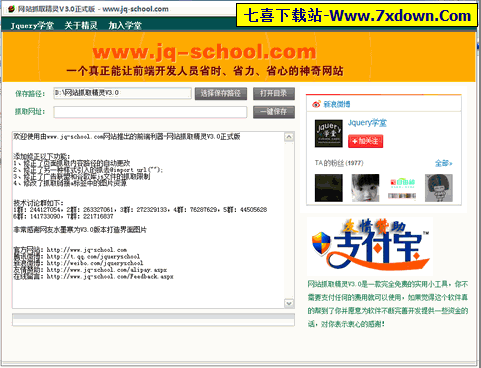Click the 技术讨论群如下 line
The height and width of the screenshot is (368, 481).
pos(38,203)
